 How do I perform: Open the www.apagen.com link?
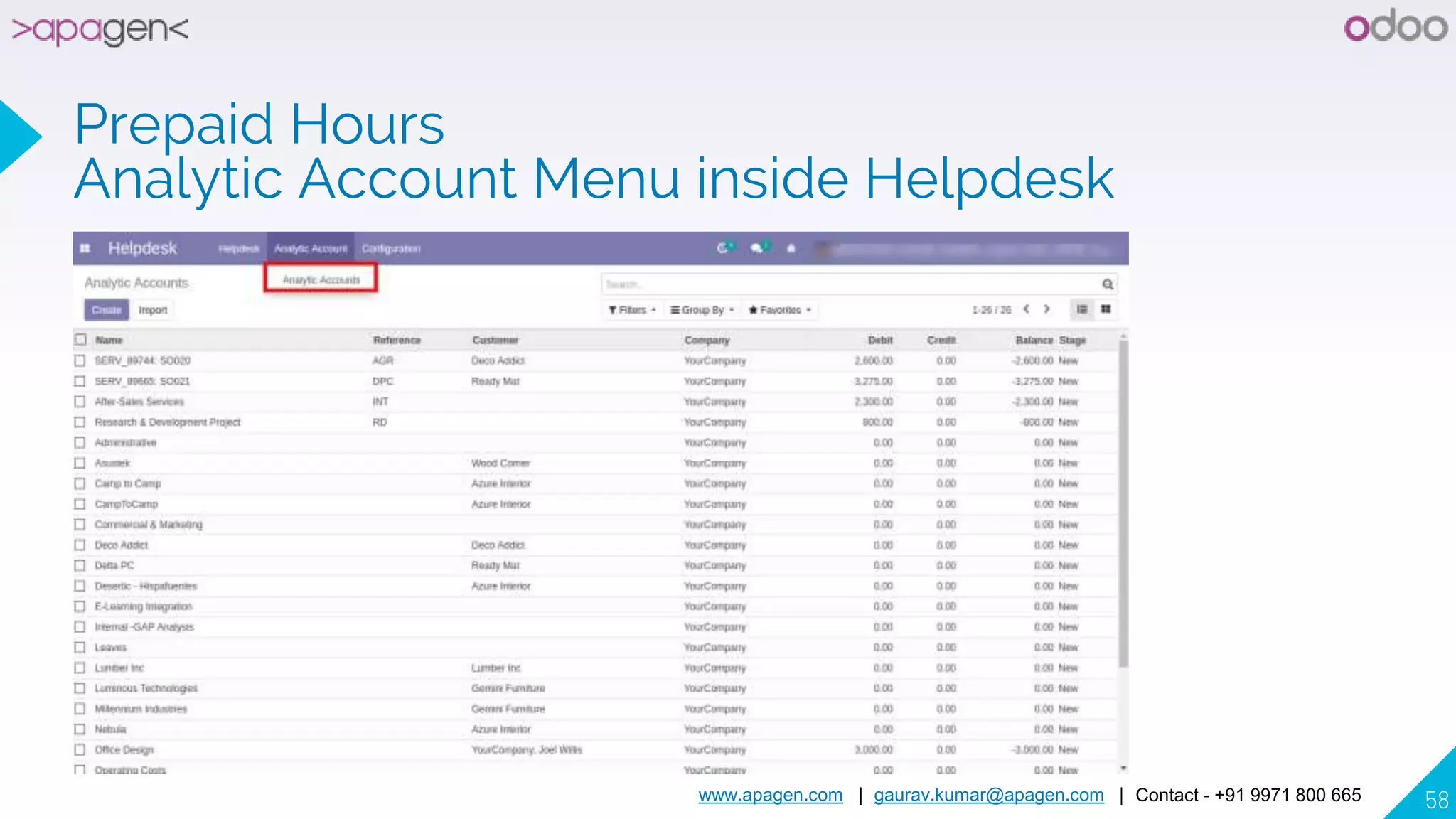tap(771, 795)
